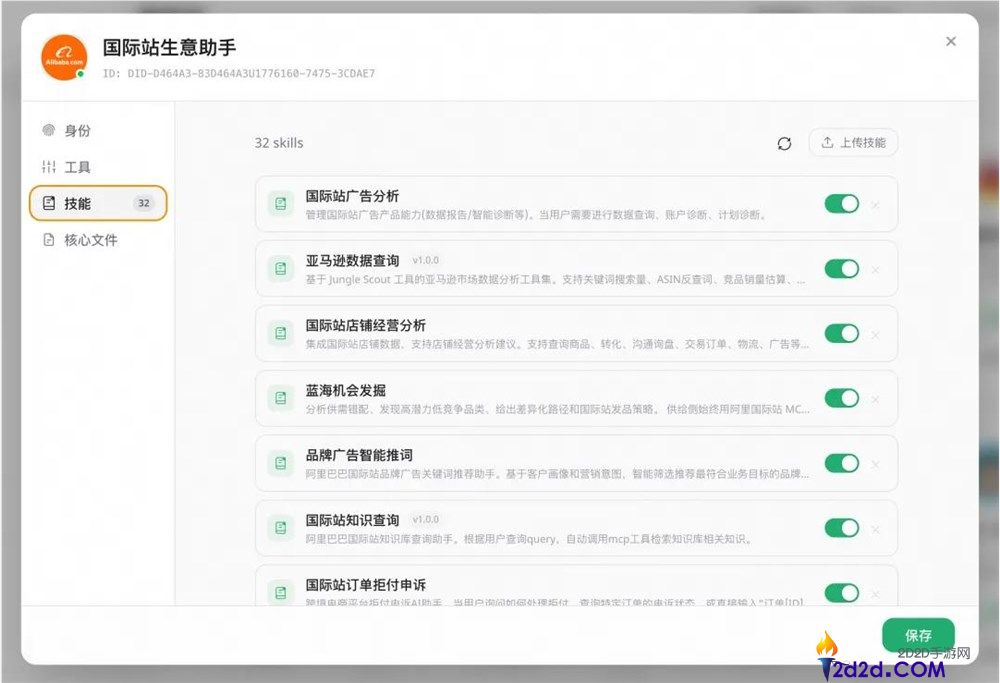Image resolution: width=1000 pixels, height=683 pixels.
Task: Click the 亚马逊数据查询 skill icon
Action: pos(280,268)
